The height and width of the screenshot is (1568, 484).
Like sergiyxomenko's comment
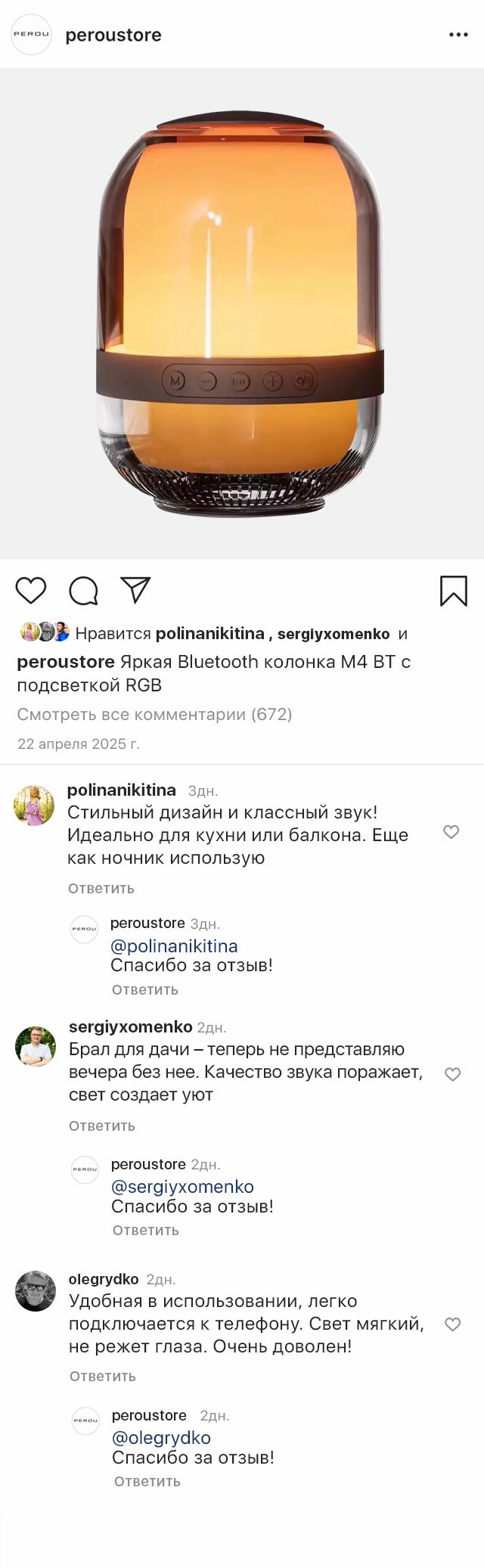pyautogui.click(x=452, y=1074)
